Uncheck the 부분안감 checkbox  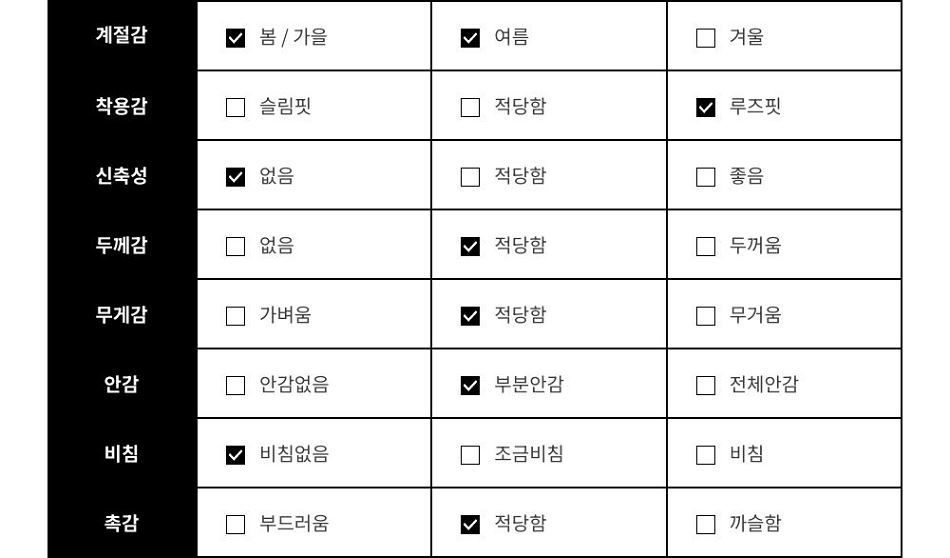pyautogui.click(x=470, y=386)
